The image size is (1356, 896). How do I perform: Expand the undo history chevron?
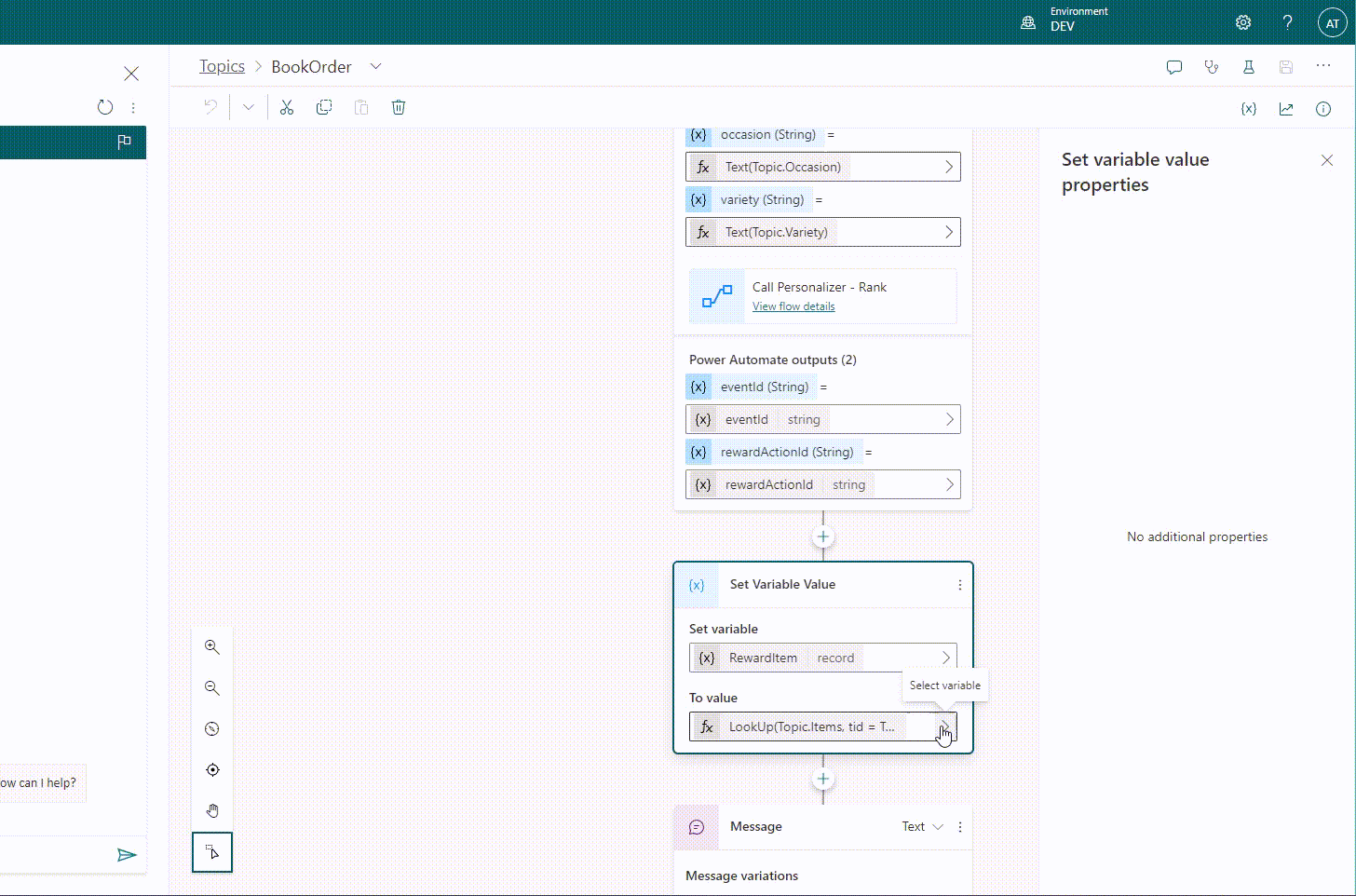248,107
